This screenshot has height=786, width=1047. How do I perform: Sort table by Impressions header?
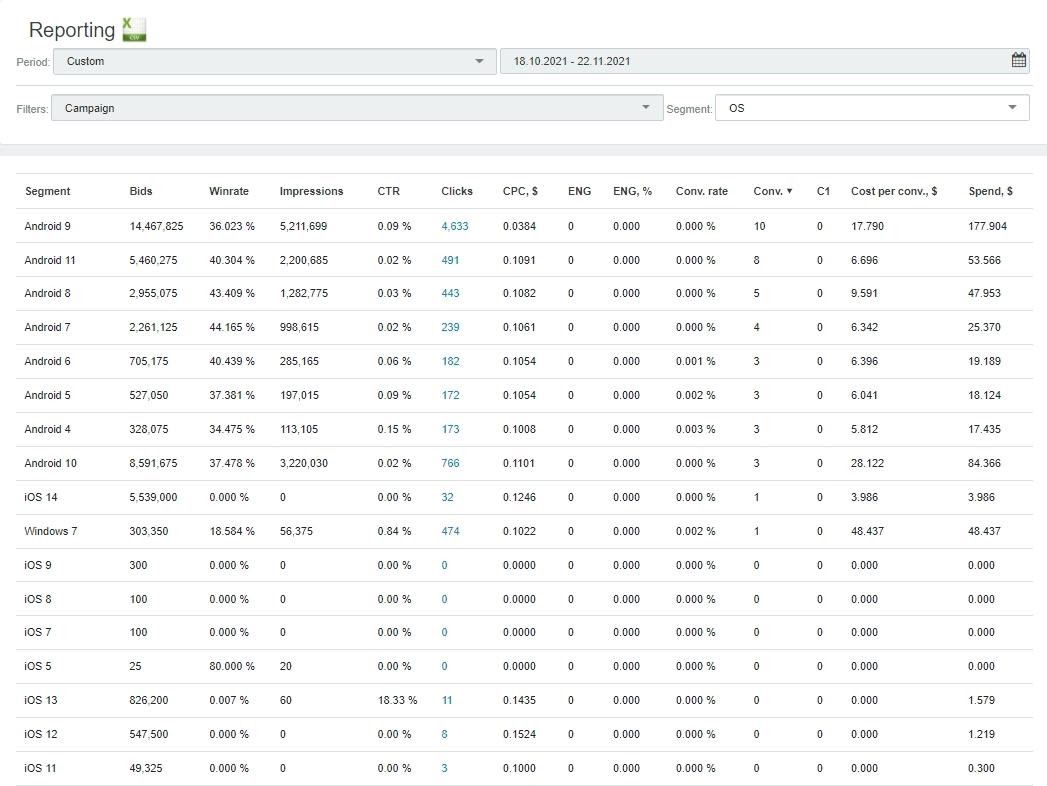tap(311, 191)
